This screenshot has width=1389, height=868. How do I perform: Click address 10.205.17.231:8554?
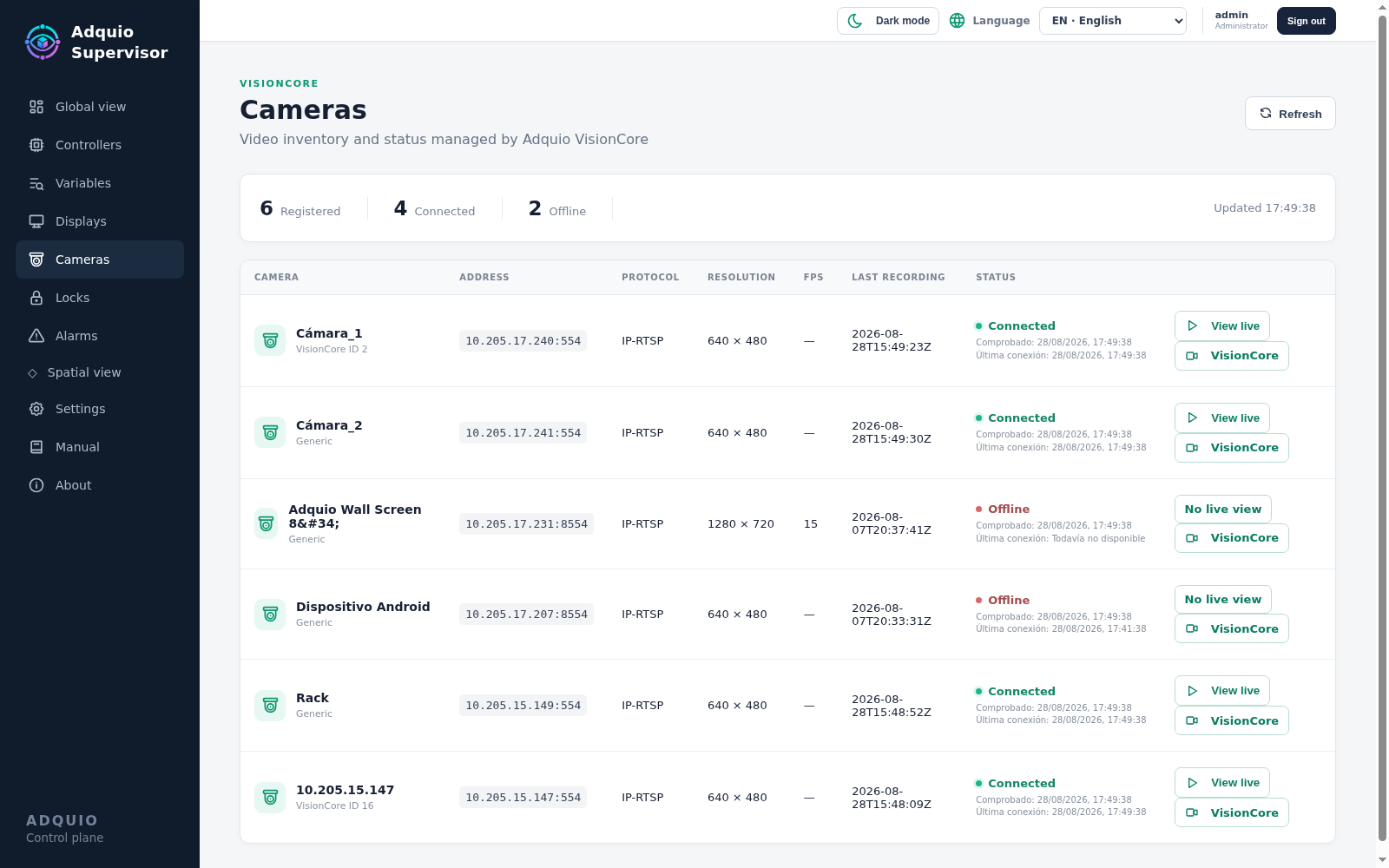[527, 524]
